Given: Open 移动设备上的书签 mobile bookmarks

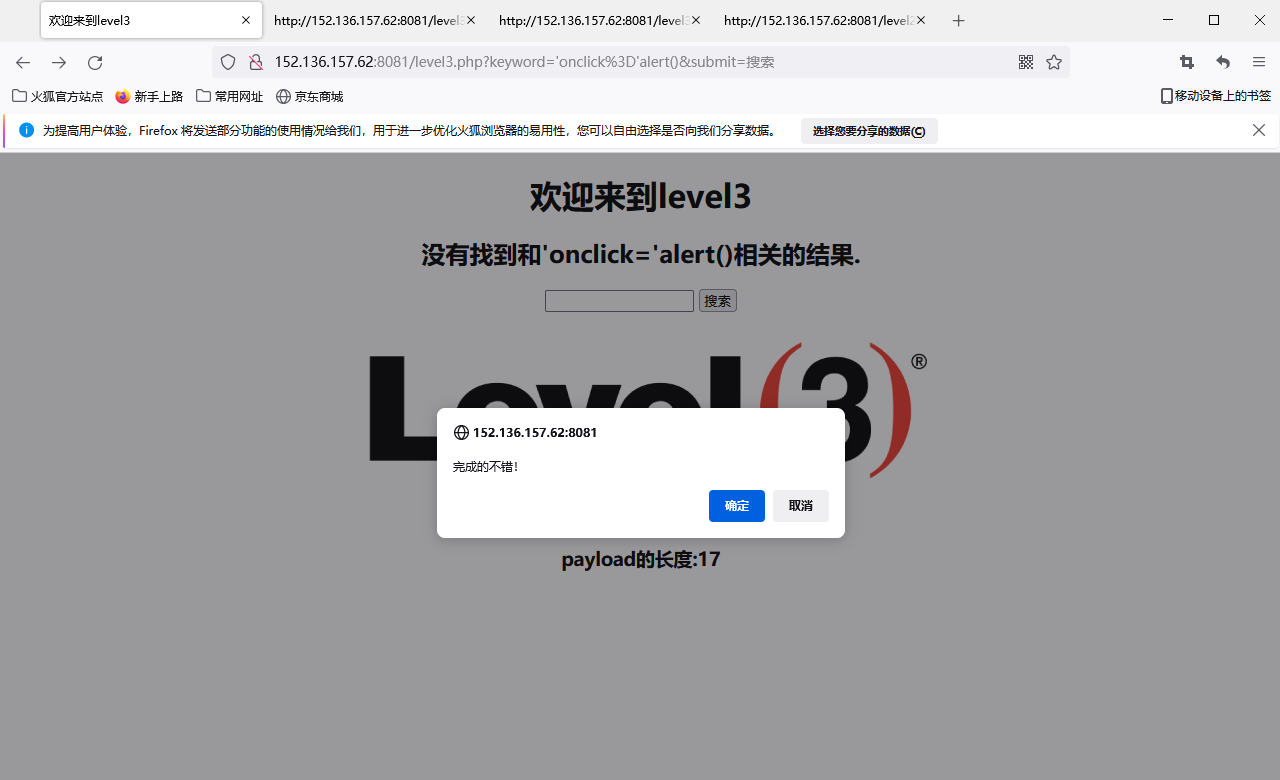Looking at the screenshot, I should (x=1215, y=96).
